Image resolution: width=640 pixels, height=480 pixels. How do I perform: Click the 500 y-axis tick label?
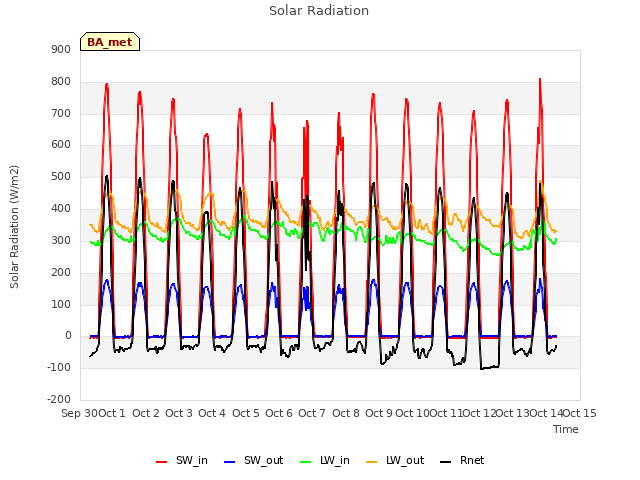(61, 176)
